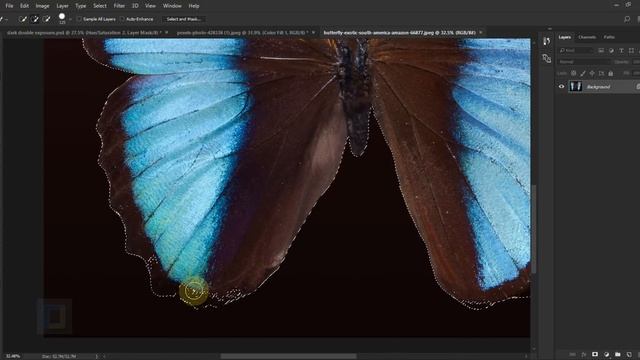Toggle lock all padlock icon
This screenshot has height=360, width=640.
coord(611,73)
